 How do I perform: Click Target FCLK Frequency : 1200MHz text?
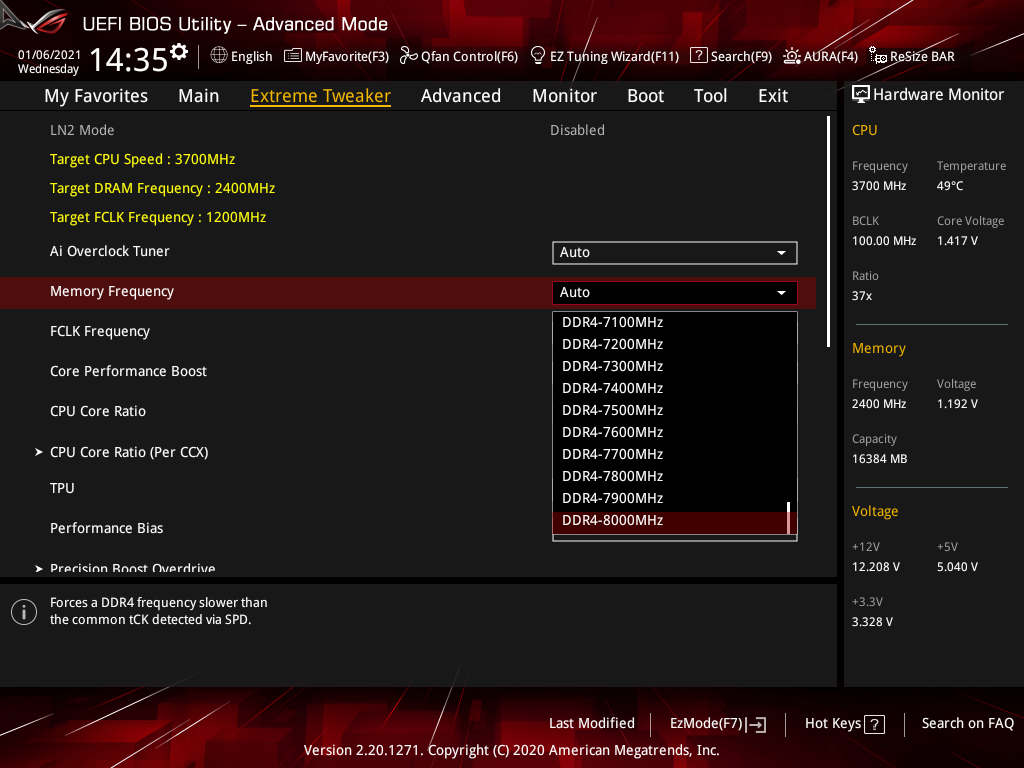click(x=158, y=217)
